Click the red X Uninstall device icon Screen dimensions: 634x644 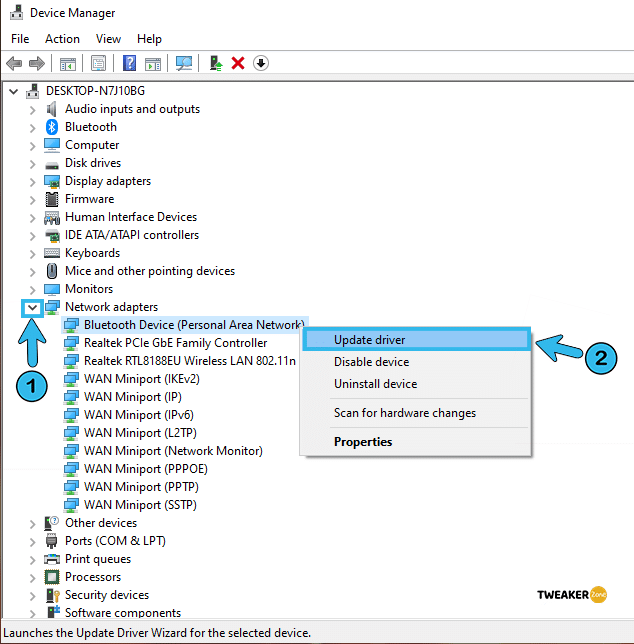[x=238, y=64]
